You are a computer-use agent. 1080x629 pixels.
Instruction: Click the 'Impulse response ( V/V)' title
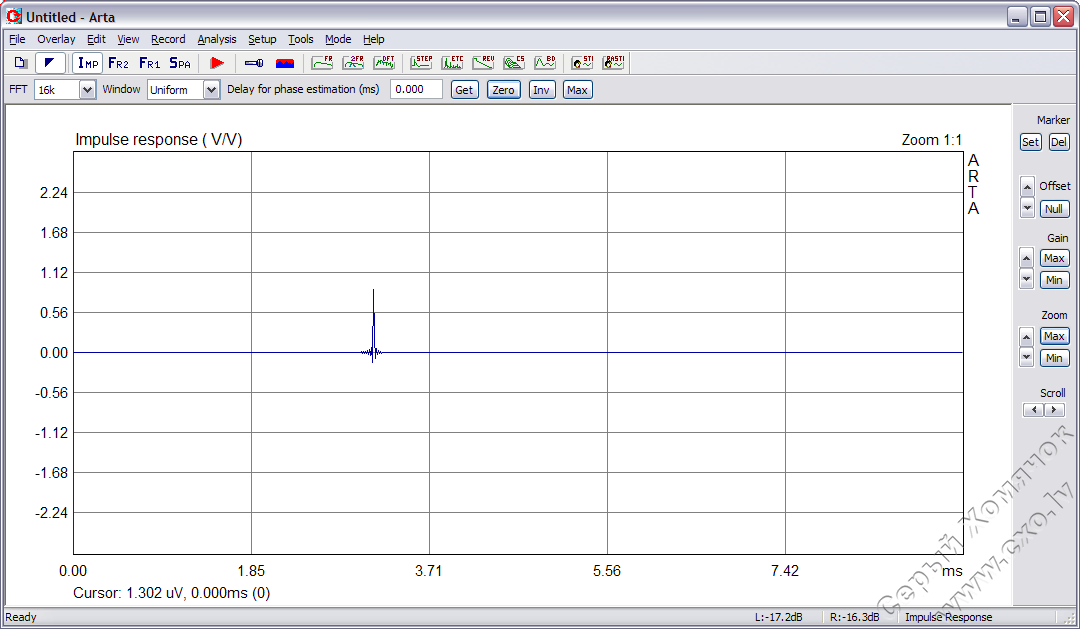pos(158,140)
